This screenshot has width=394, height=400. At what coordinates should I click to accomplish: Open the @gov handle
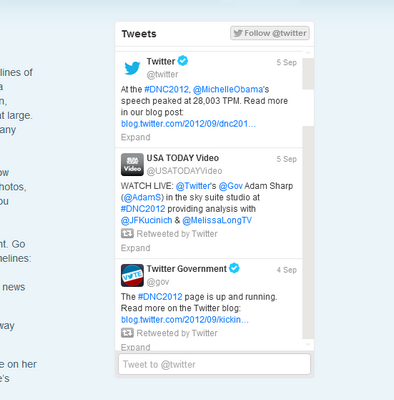[x=158, y=282]
